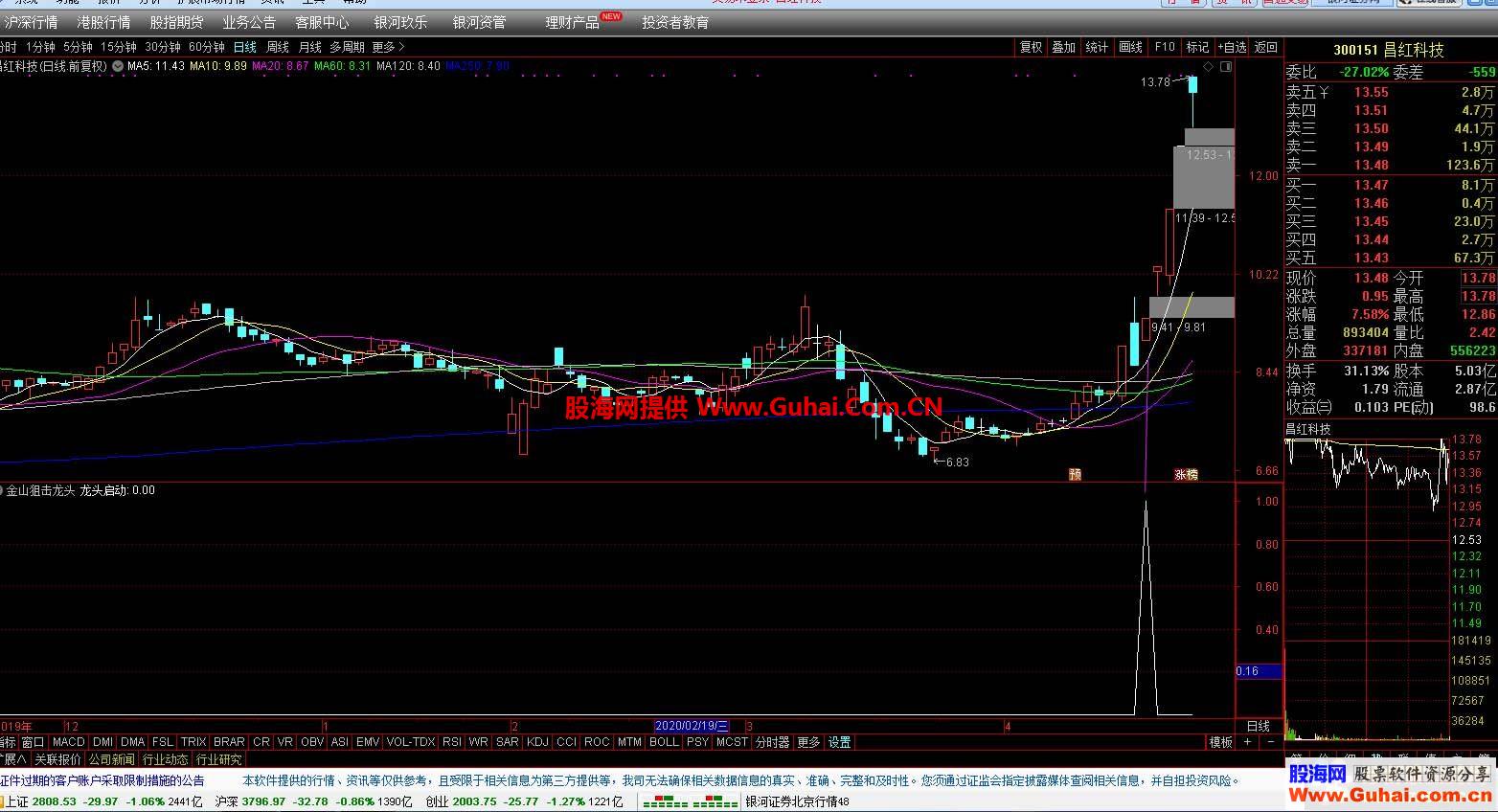
Task: Open the 行业研究 tab
Action: (219, 759)
